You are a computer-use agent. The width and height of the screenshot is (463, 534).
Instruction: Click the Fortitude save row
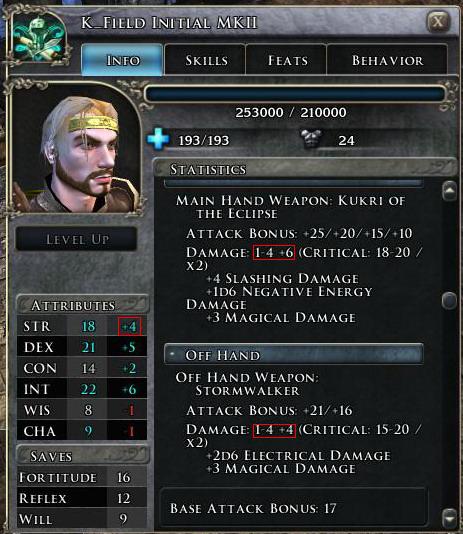click(x=82, y=477)
